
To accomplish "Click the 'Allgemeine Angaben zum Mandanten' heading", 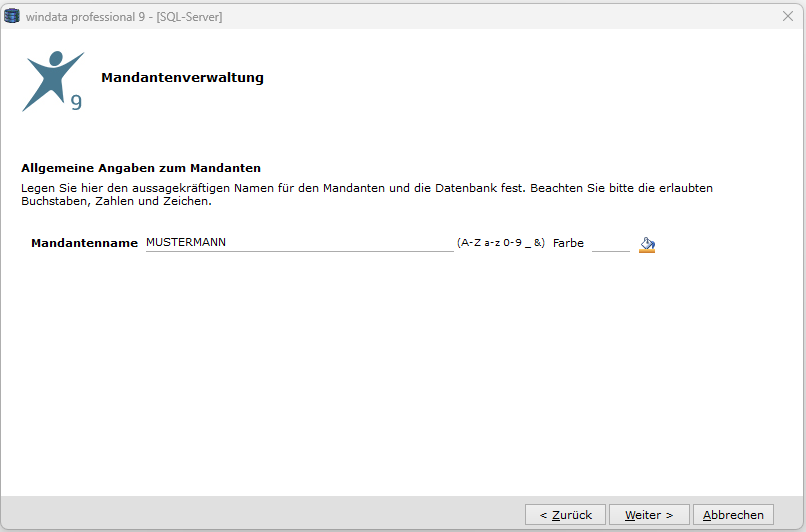I will pyautogui.click(x=141, y=168).
